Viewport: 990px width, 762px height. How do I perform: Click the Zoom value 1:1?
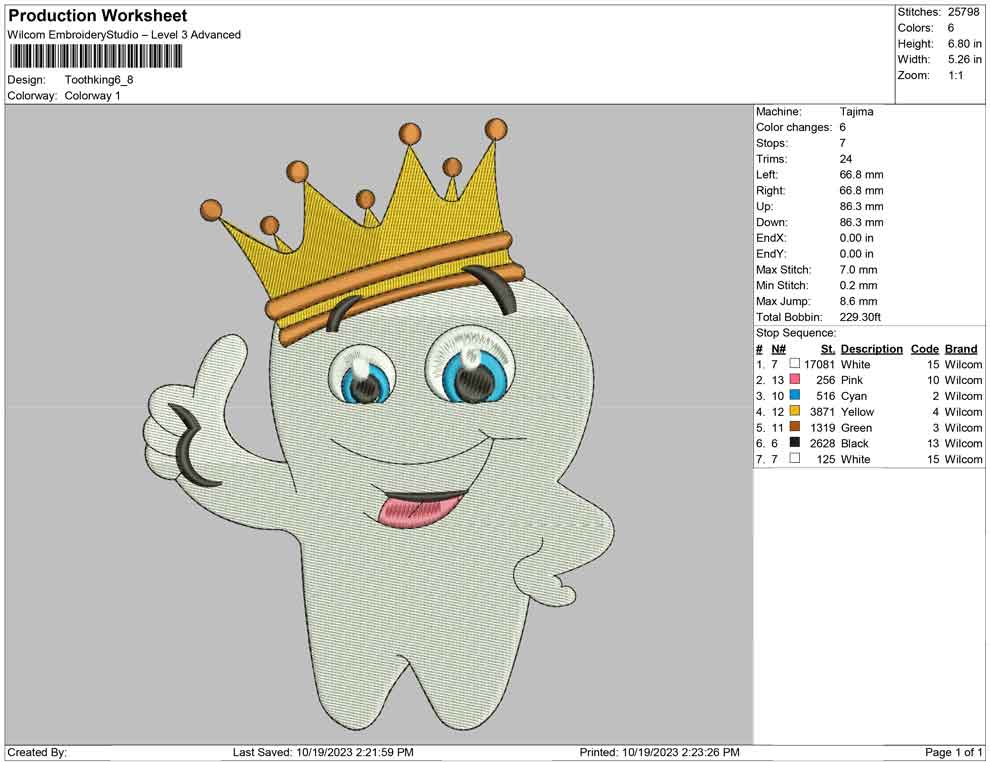tap(955, 75)
